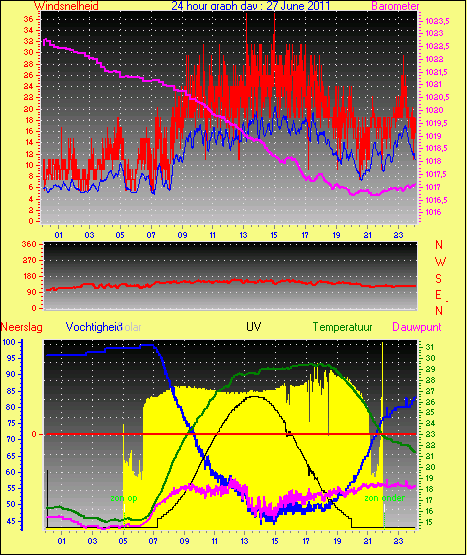Click the 1023,5 barometer scale value

click(437, 21)
